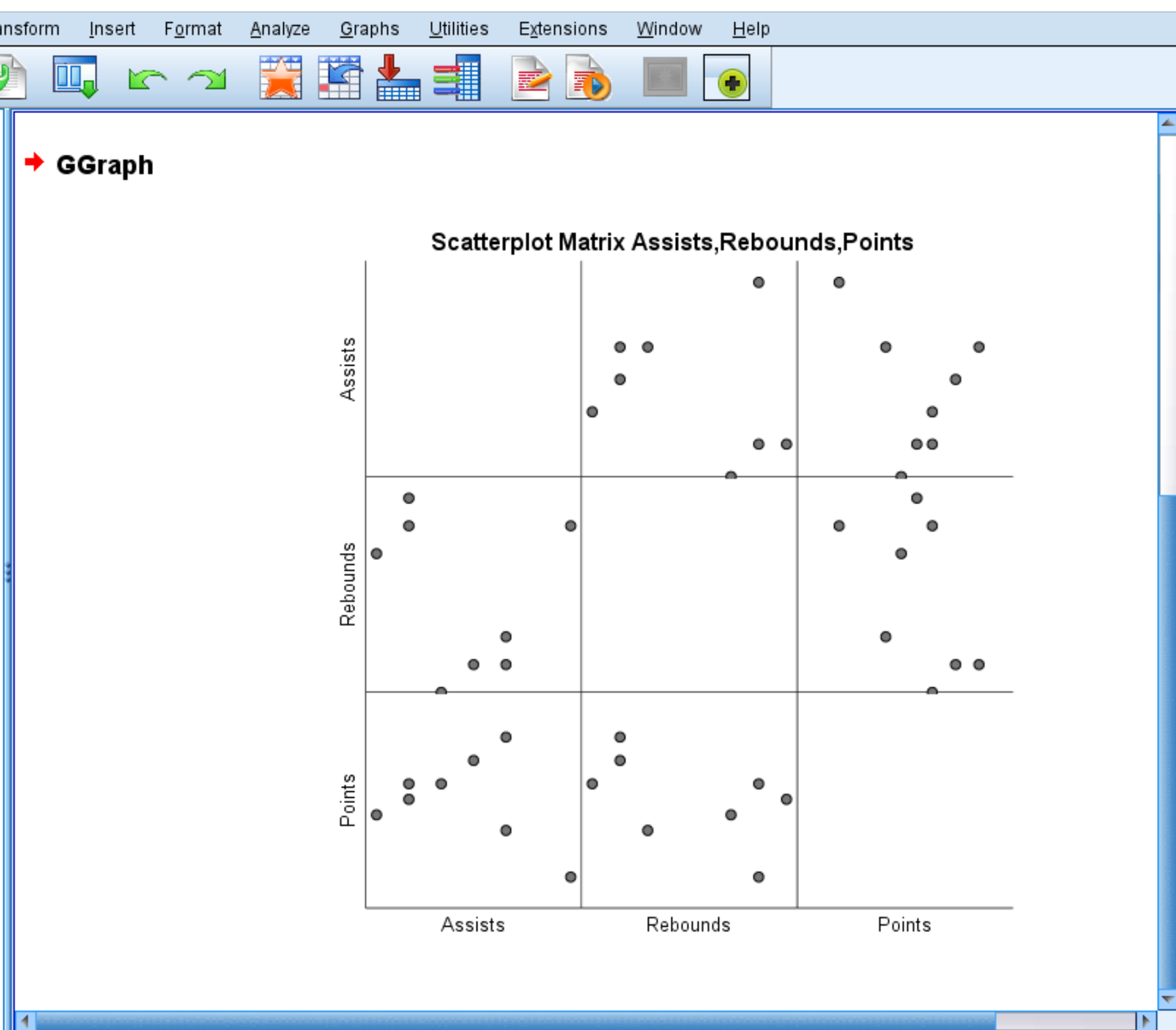Screen dimensions: 1176x1030
Task: Open the Transform menu
Action: 29,29
